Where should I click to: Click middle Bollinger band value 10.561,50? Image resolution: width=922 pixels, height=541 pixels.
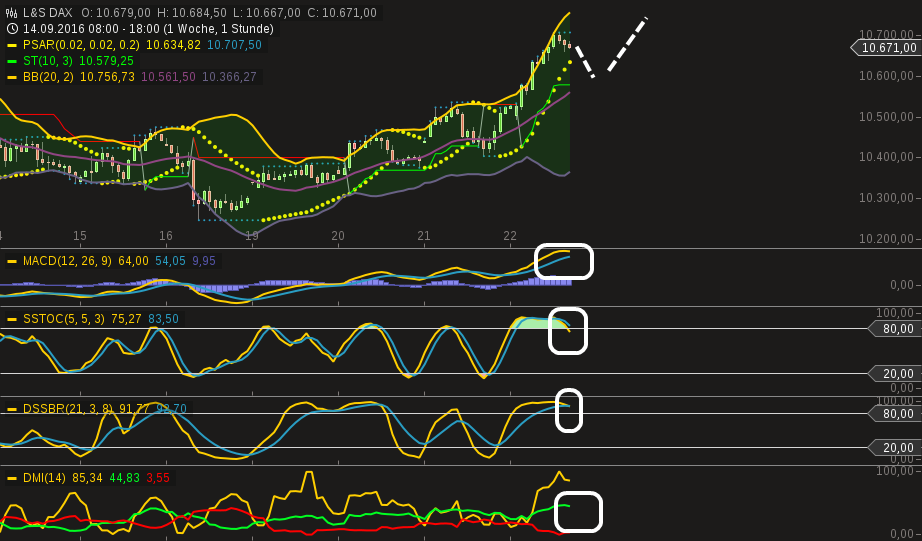tap(168, 76)
